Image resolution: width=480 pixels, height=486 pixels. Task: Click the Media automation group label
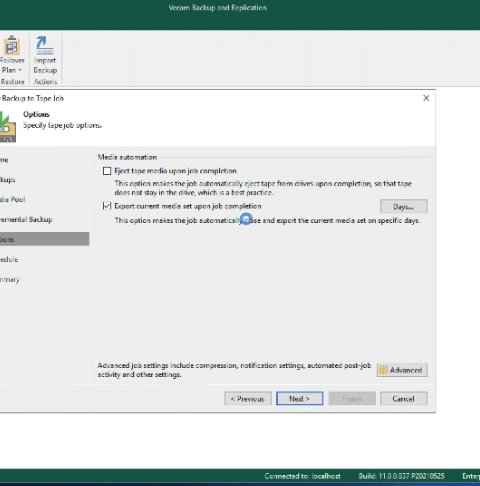[x=127, y=157]
